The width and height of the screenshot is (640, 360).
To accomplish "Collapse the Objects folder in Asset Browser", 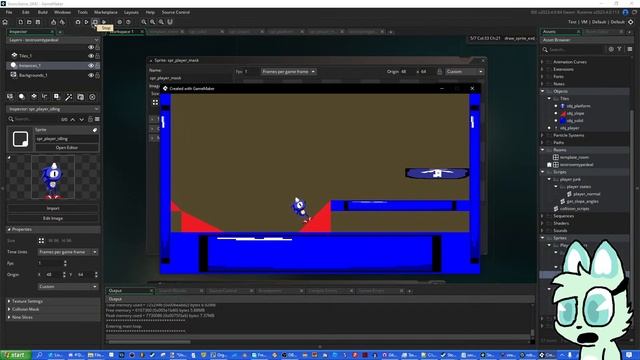I will pyautogui.click(x=542, y=91).
